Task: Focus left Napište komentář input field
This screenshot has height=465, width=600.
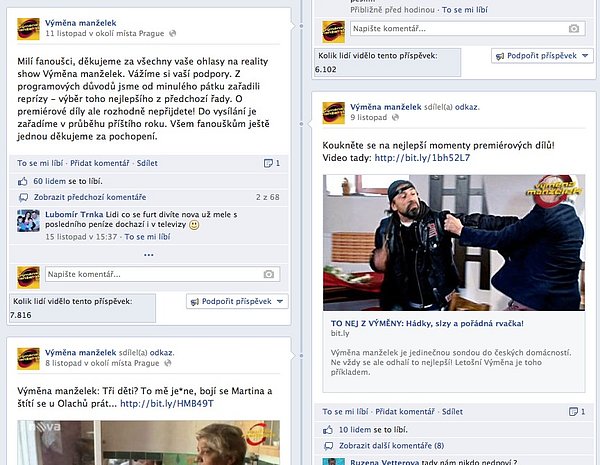Action: (x=163, y=274)
